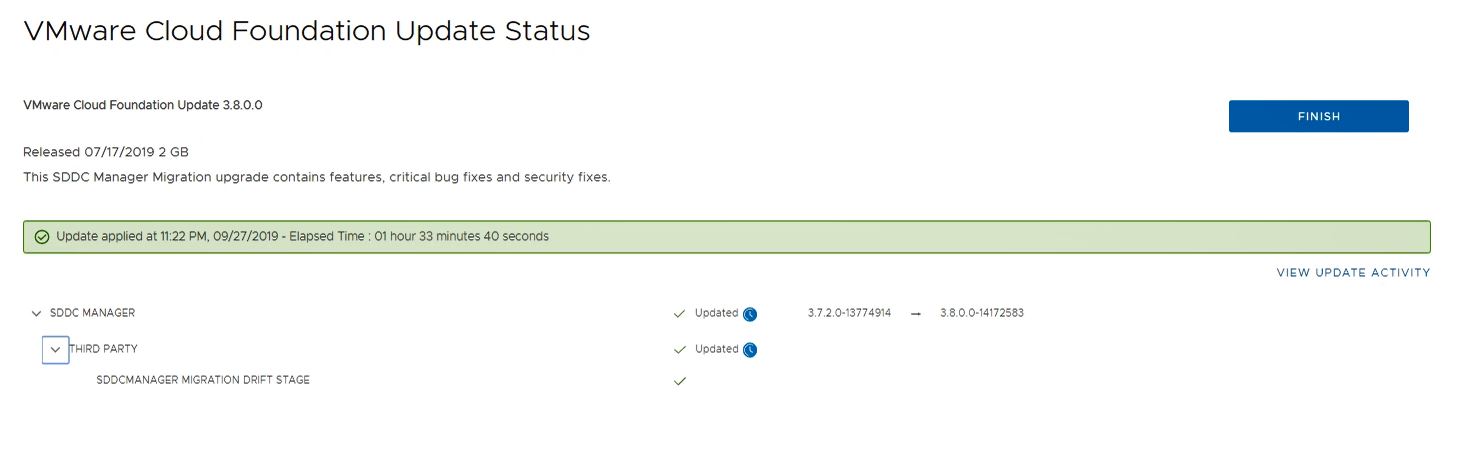The image size is (1472, 449).
Task: Open the View Update Activity link
Action: [1353, 273]
